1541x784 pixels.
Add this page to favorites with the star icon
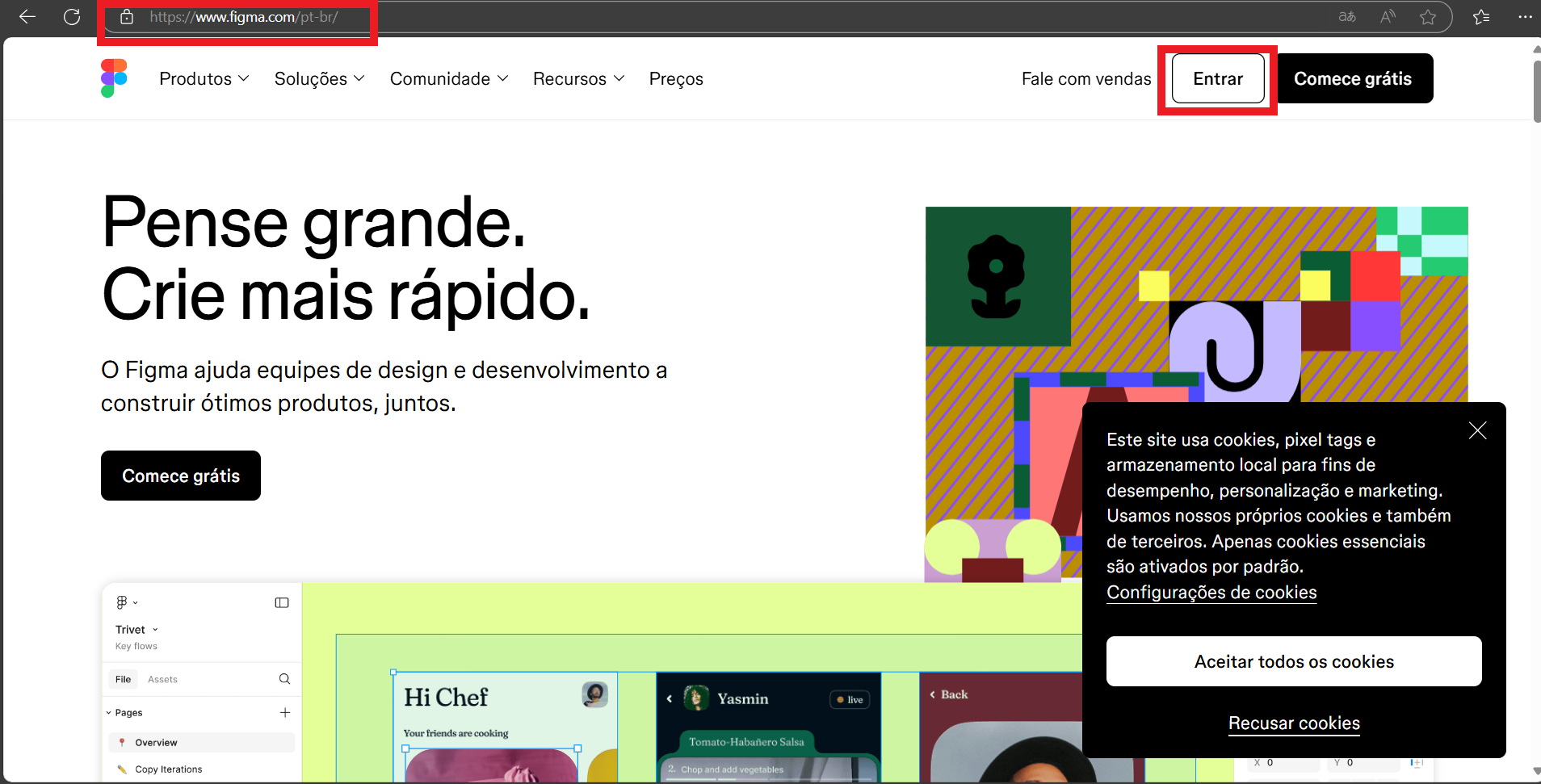click(1428, 17)
